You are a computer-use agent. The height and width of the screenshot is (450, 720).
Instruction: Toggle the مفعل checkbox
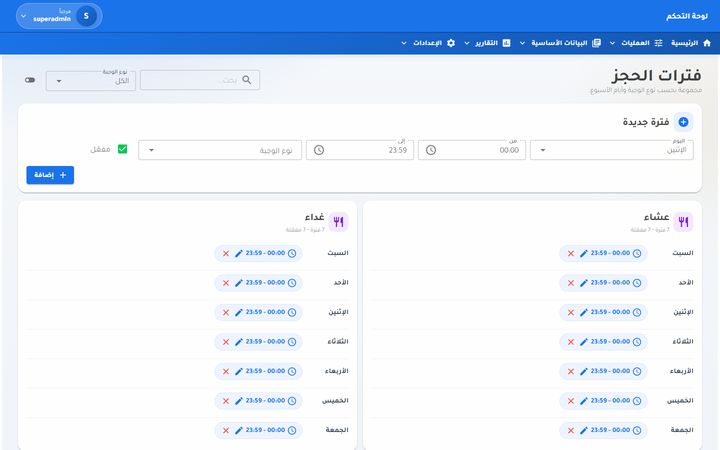122,149
